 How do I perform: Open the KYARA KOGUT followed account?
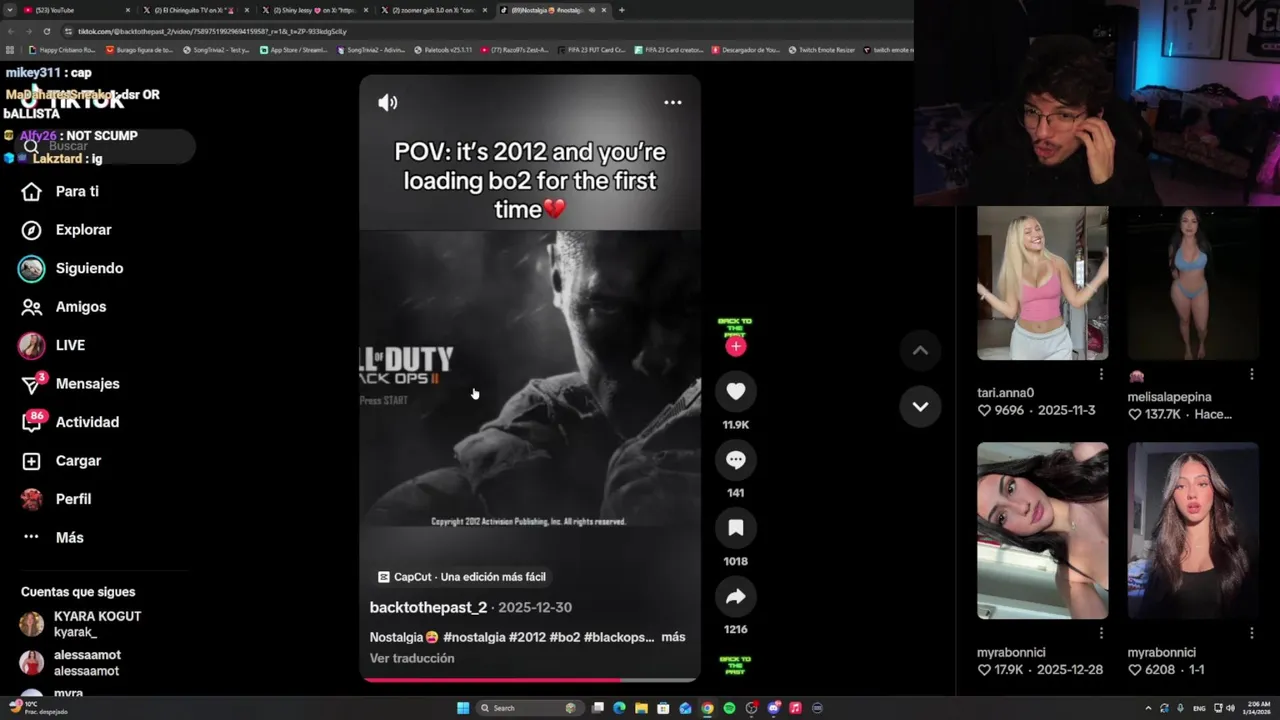[80, 624]
